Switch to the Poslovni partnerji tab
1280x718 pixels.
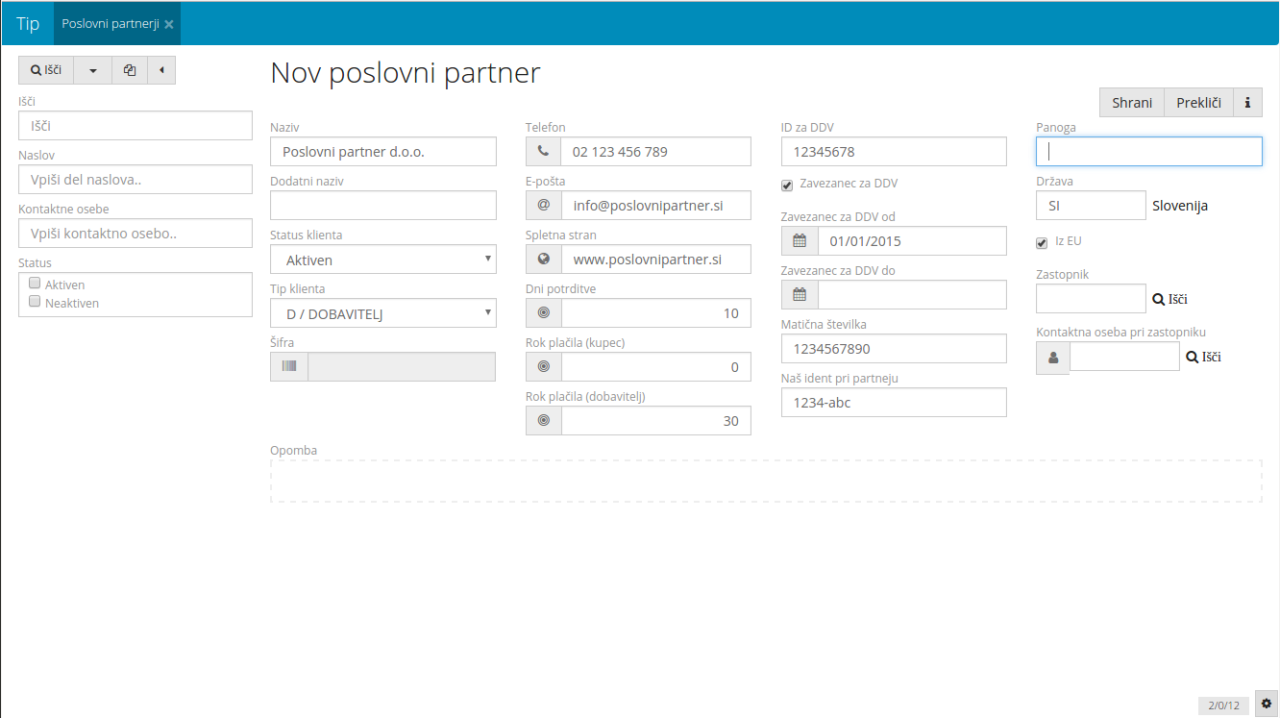tap(110, 23)
